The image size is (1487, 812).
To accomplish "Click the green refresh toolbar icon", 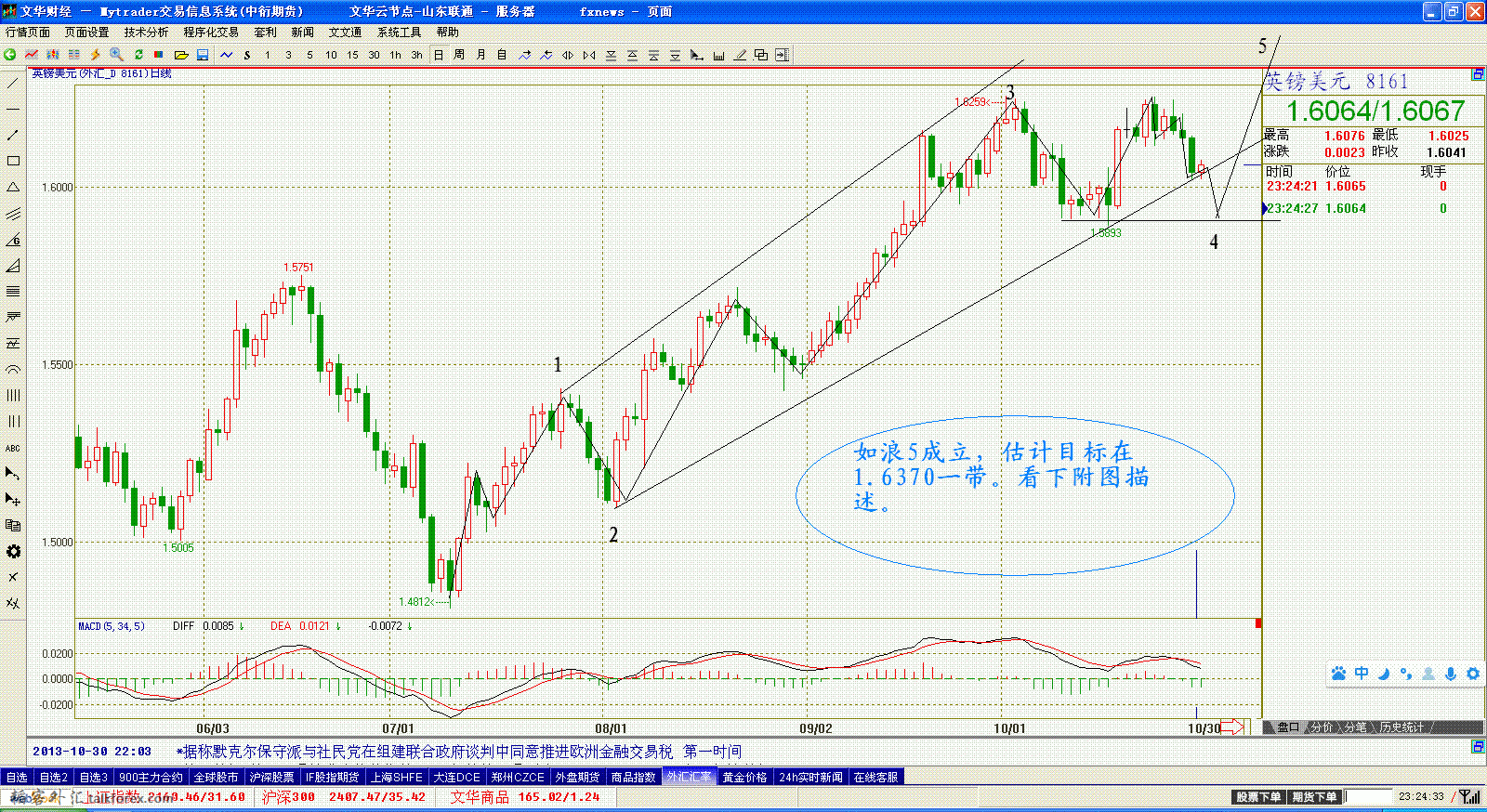I will (138, 55).
